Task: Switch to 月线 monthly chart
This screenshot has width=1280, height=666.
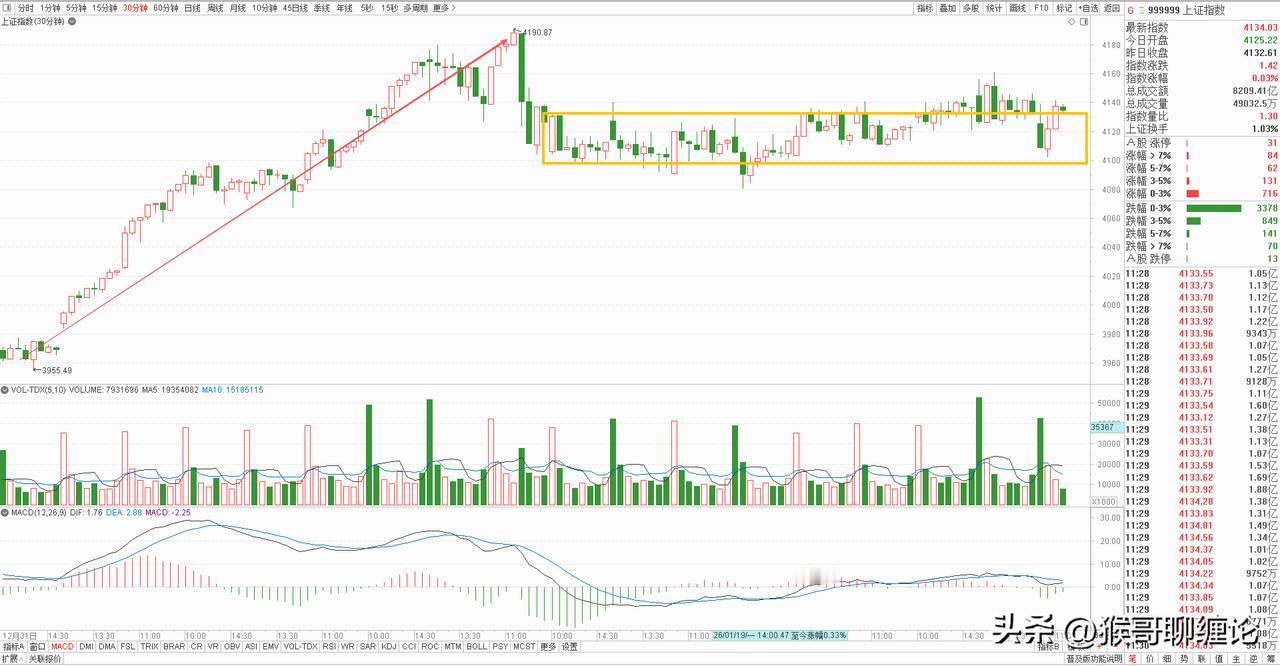Action: click(238, 8)
